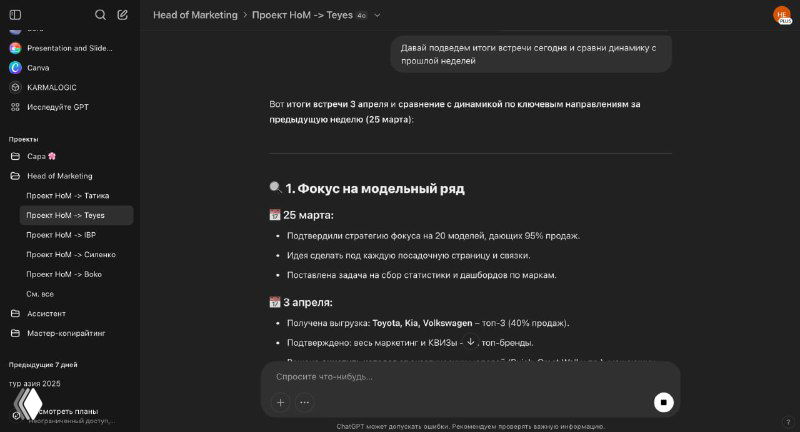Image resolution: width=800 pixels, height=432 pixels.
Task: Select chat Проект HoM -> Силенко
Action: [71, 255]
